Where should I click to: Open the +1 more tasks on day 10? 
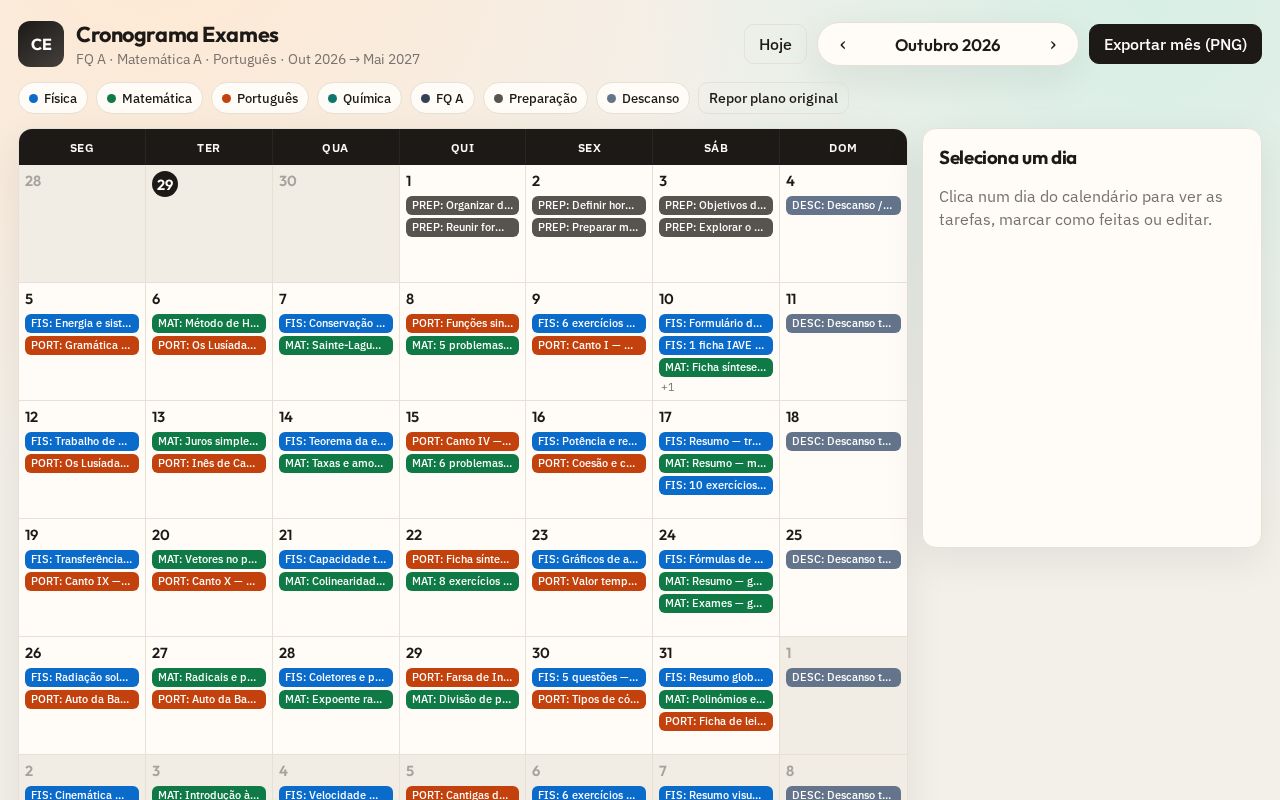668,387
